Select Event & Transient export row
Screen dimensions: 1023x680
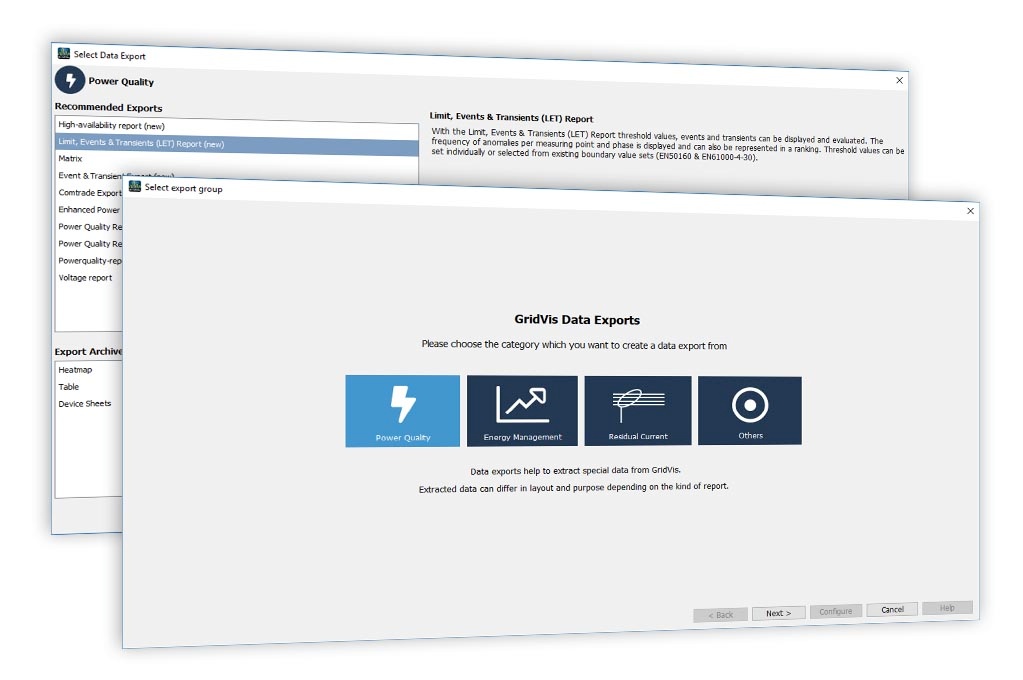tap(89, 176)
